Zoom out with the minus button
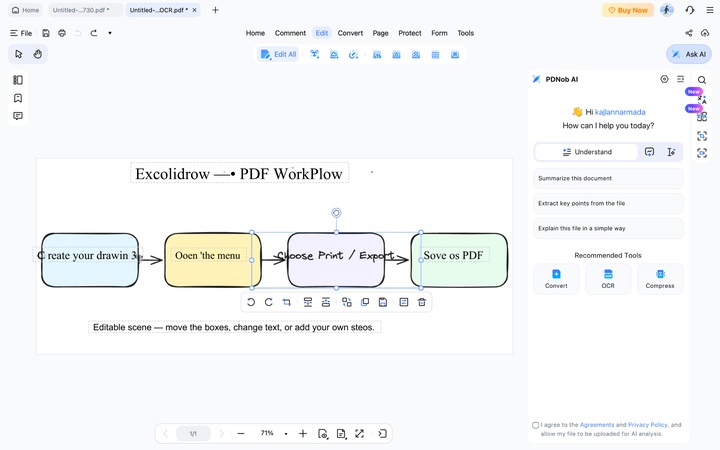The image size is (720, 450). point(241,433)
